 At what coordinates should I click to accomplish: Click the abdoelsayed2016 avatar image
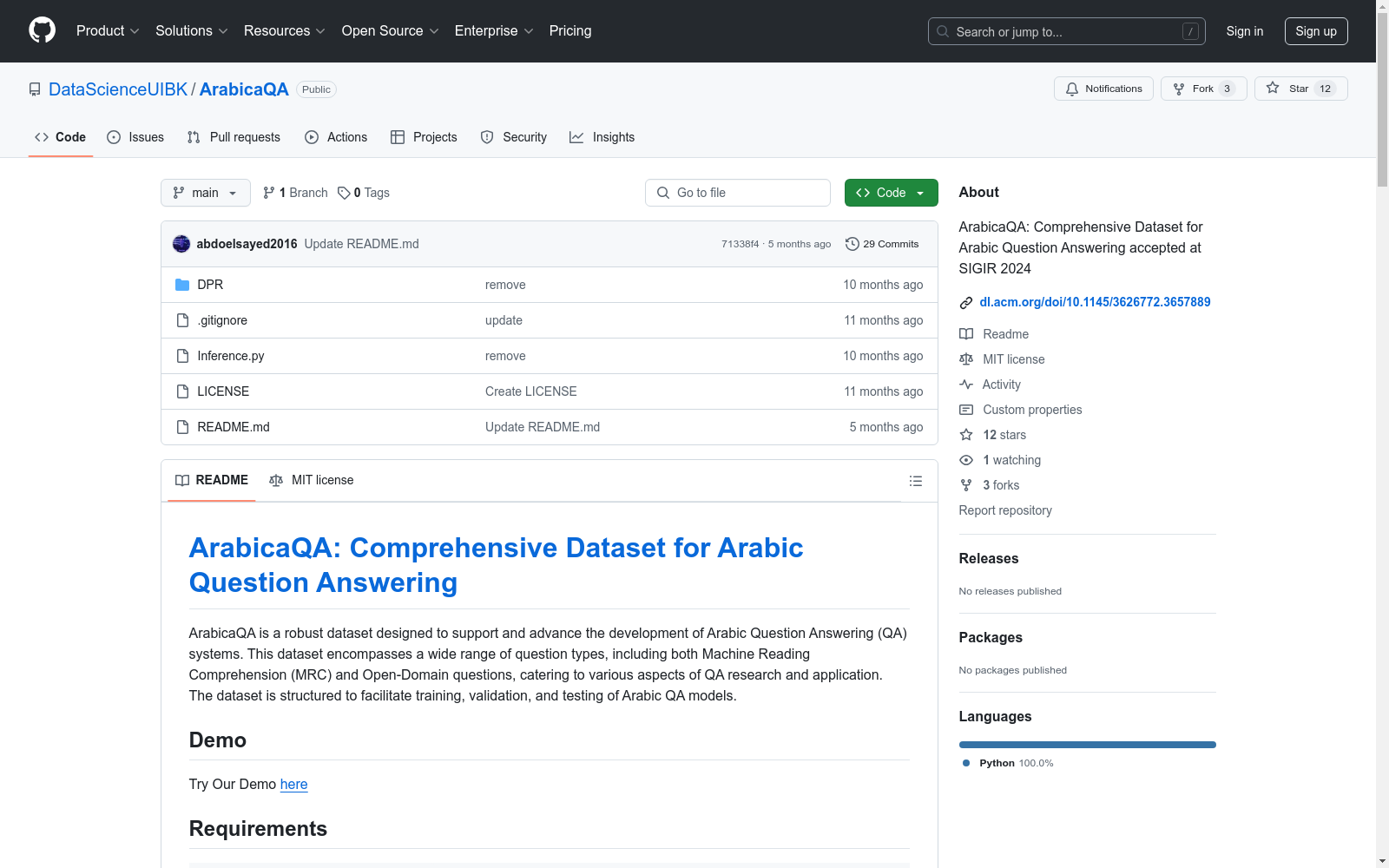coord(181,244)
